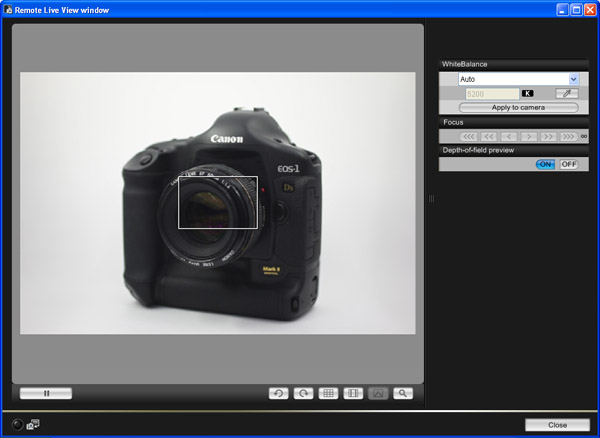The image size is (600, 438).
Task: Rotate the live view image left
Action: click(x=279, y=393)
